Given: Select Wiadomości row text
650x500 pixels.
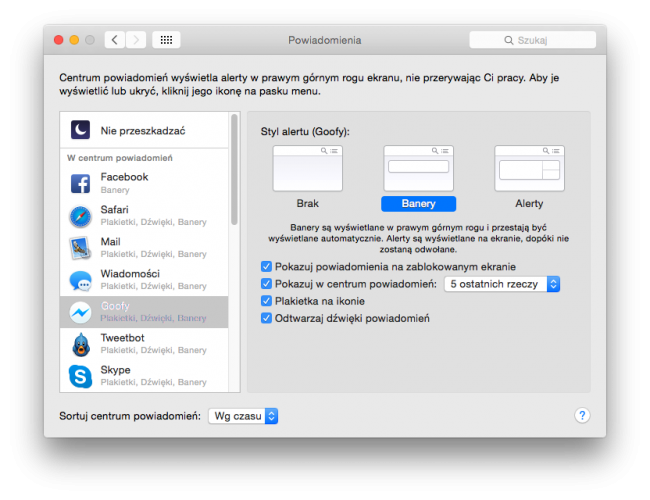Looking at the screenshot, I should coord(153,279).
